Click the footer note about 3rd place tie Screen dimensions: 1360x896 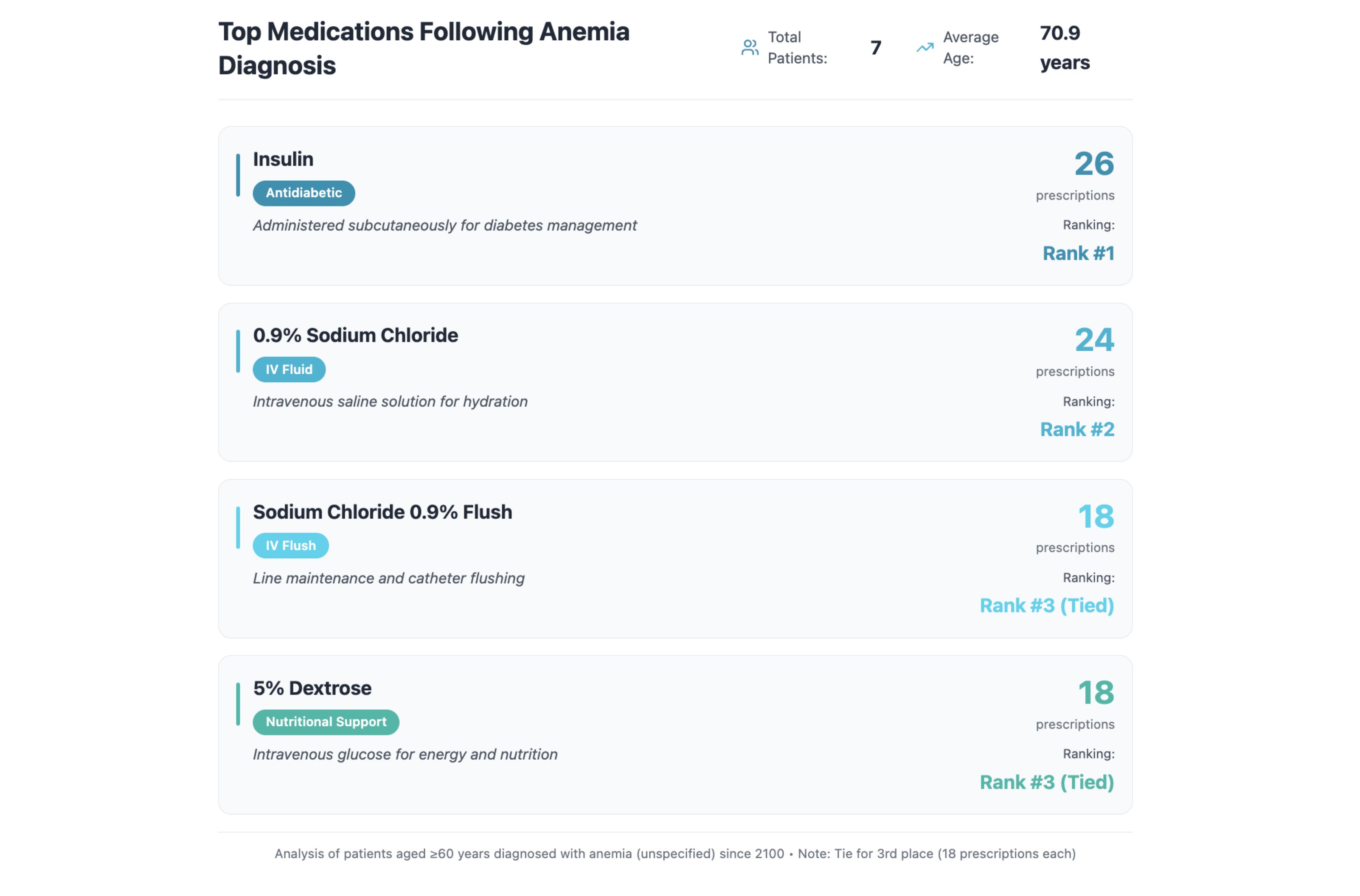(936, 854)
